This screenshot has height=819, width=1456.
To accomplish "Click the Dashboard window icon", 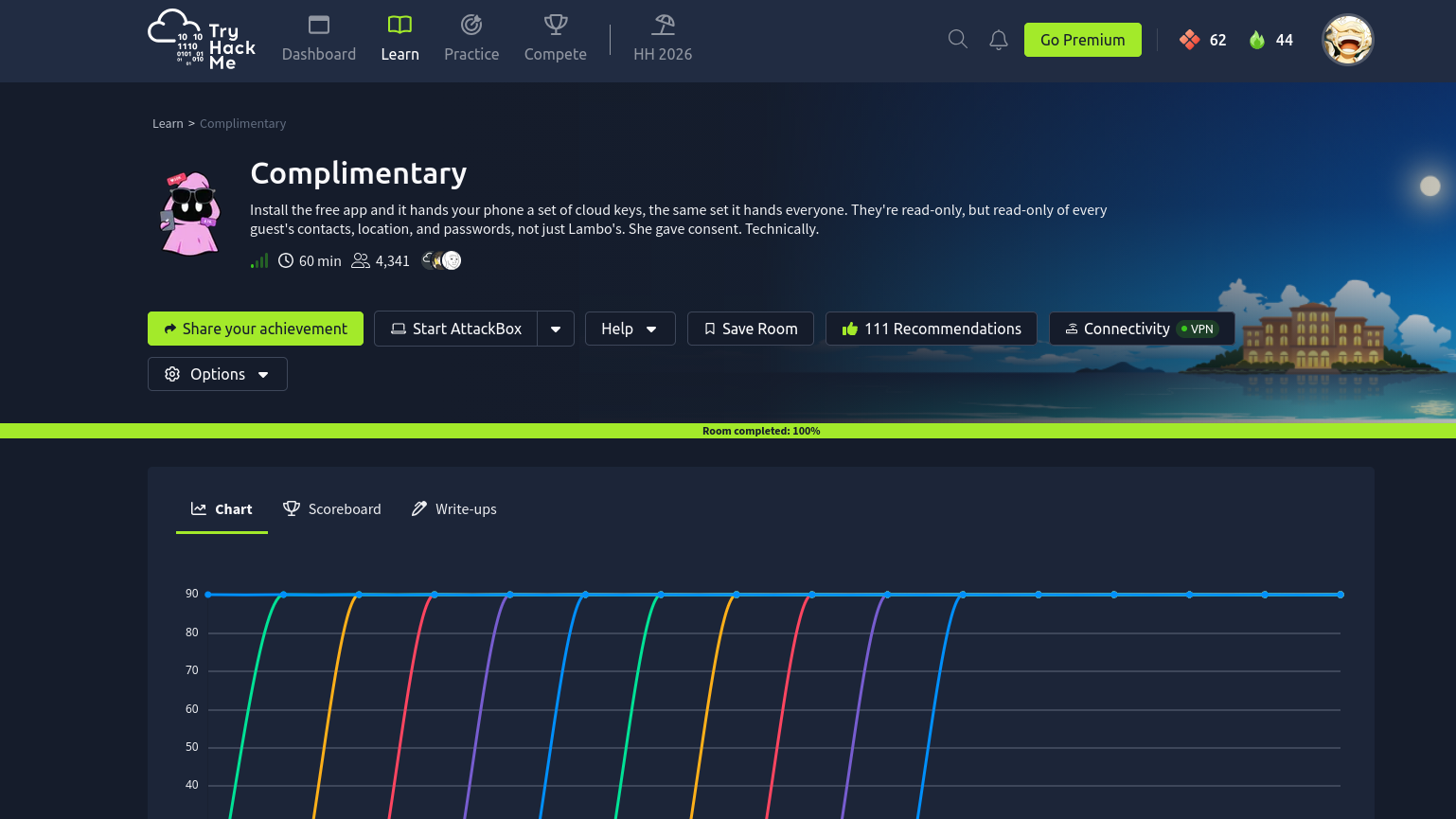I will (319, 25).
